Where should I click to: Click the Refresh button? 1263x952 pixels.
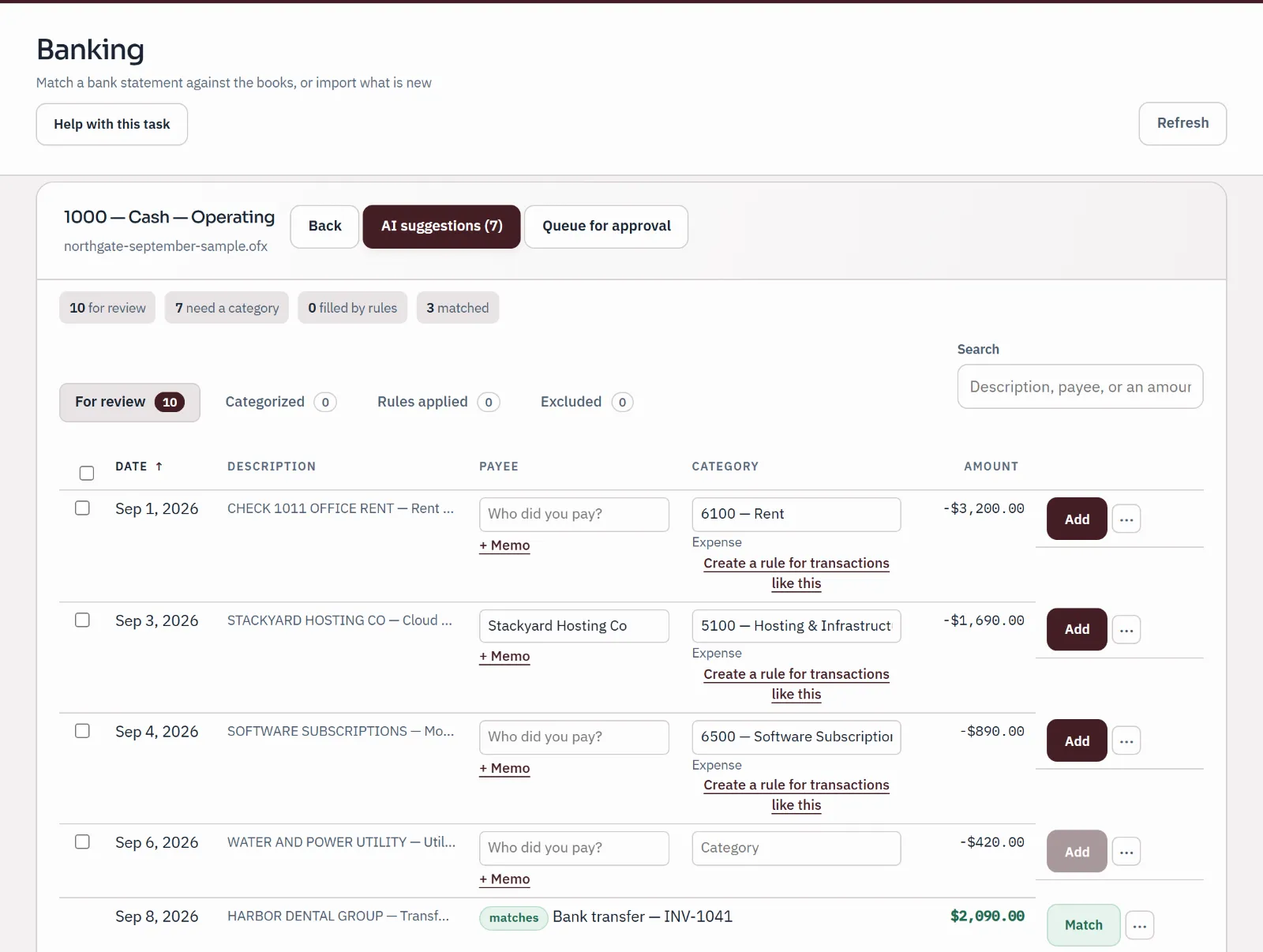click(1182, 124)
